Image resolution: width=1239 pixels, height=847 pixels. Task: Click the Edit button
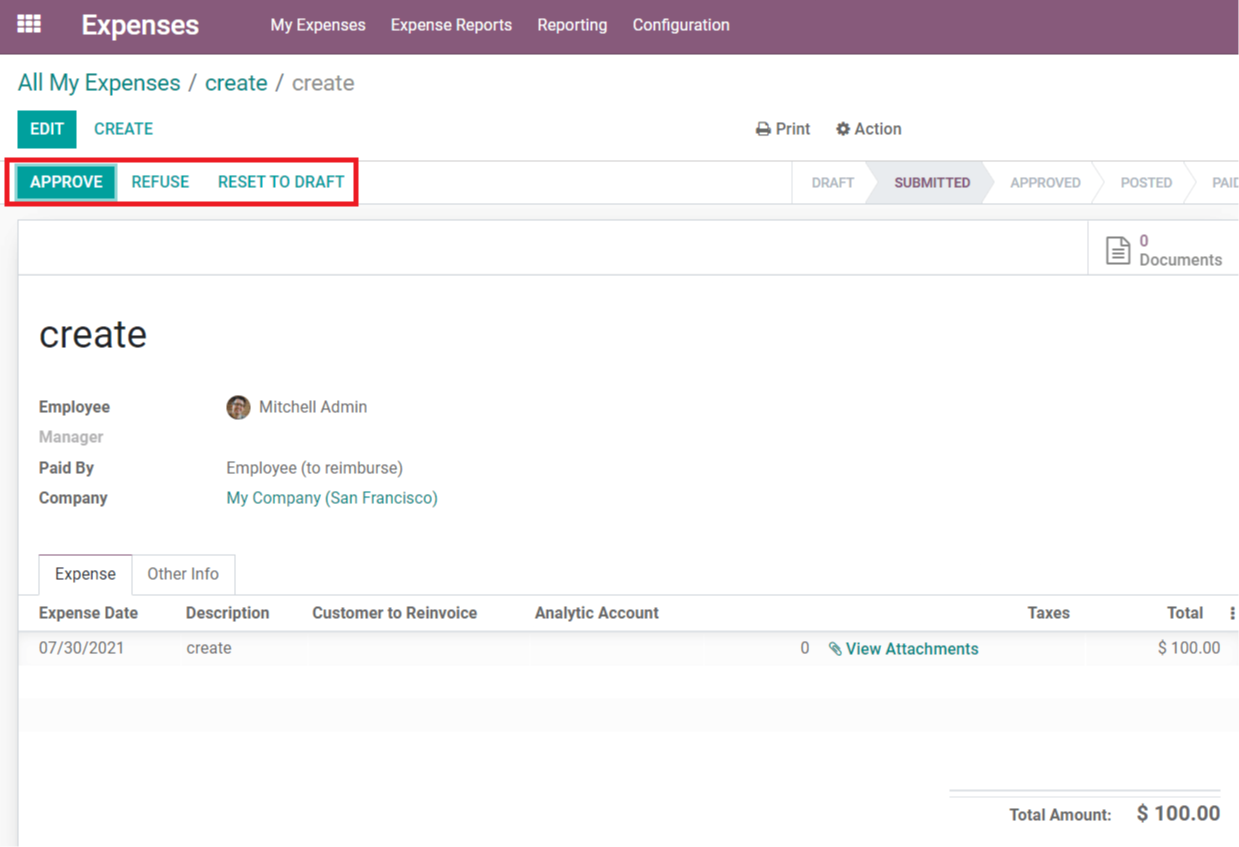pos(47,129)
